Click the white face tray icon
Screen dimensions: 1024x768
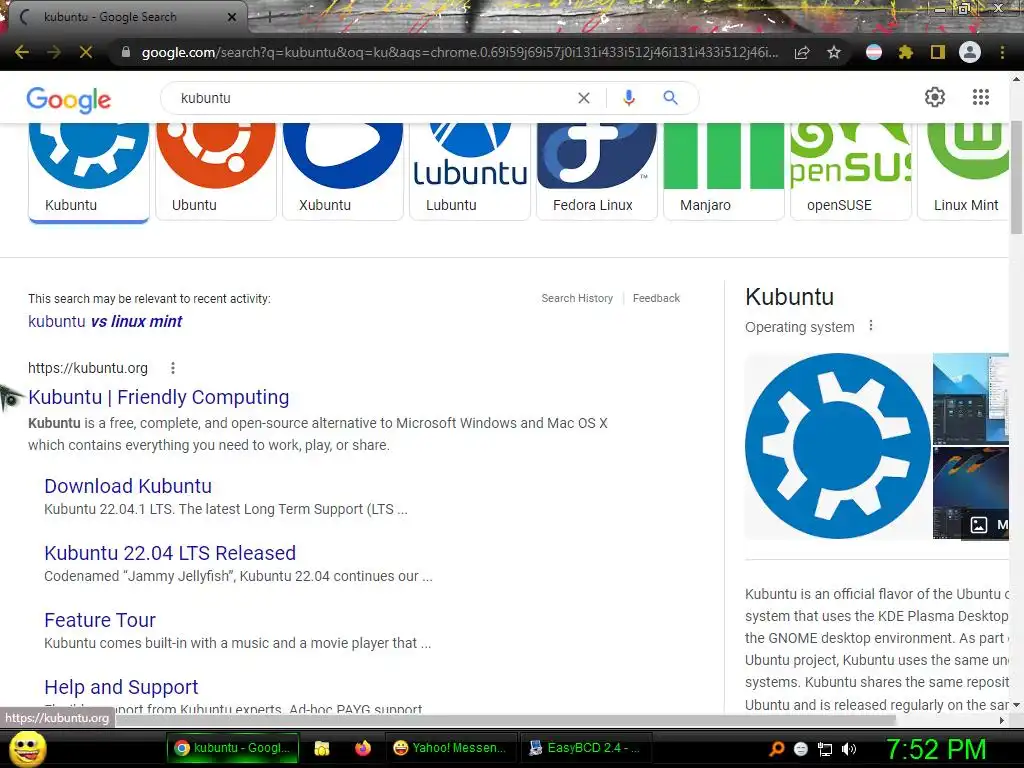pos(801,749)
